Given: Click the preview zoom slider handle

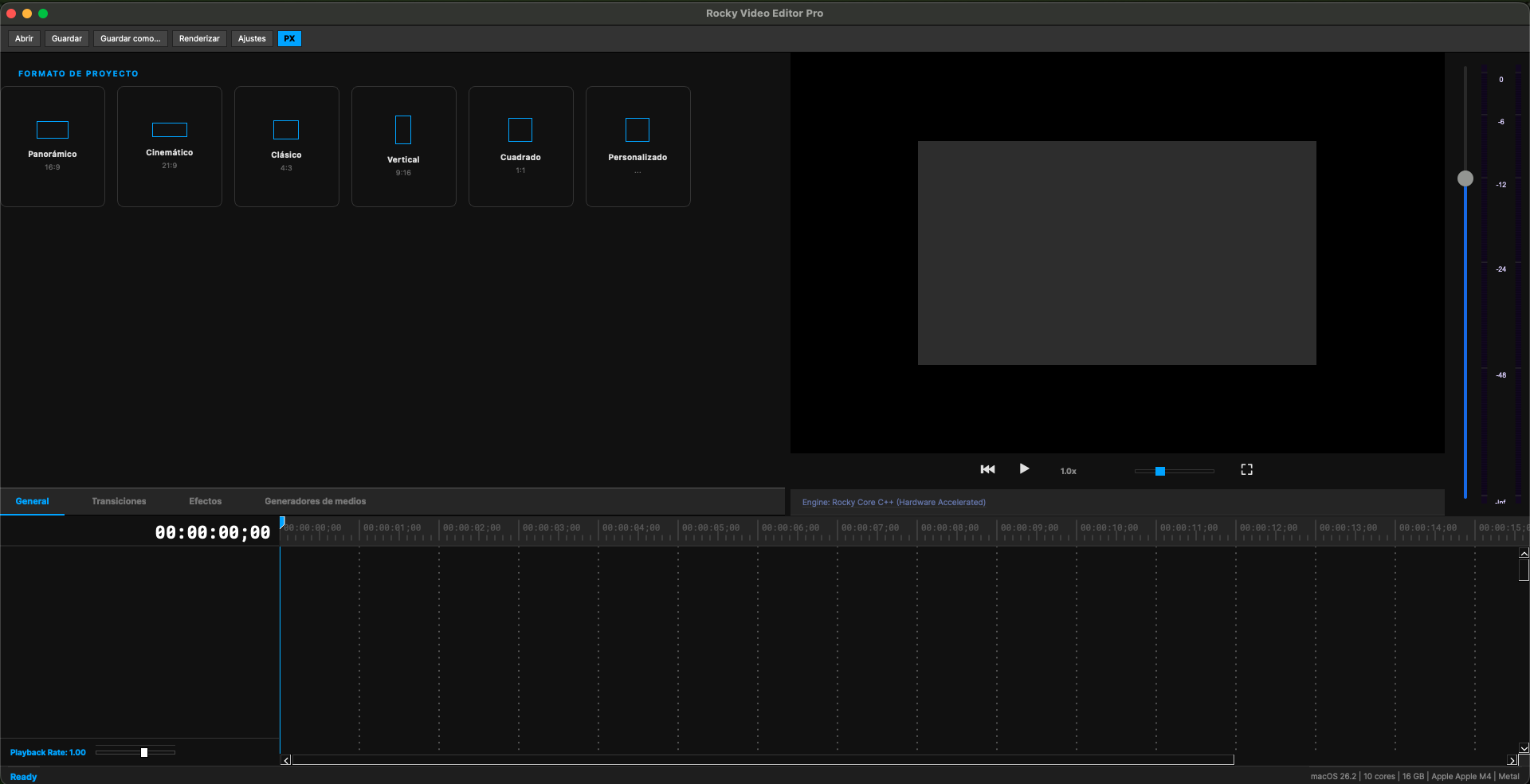Looking at the screenshot, I should (x=1160, y=471).
